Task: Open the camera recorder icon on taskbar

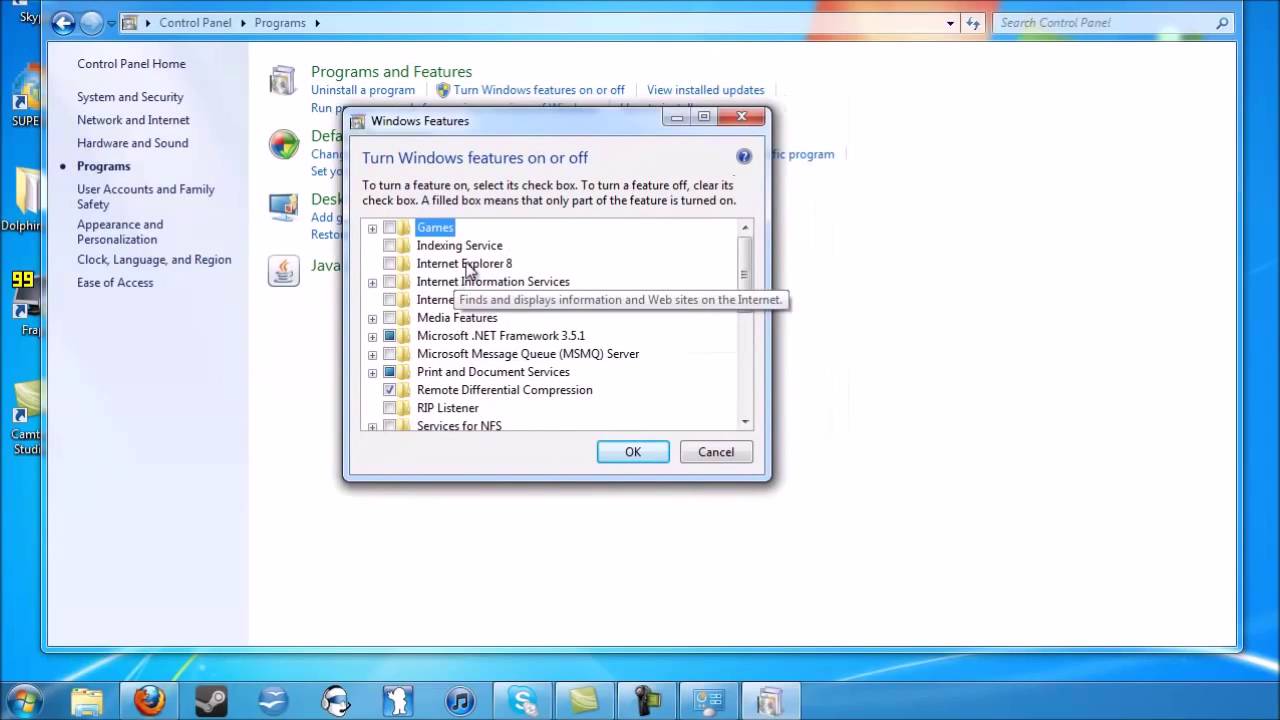Action: pyautogui.click(x=646, y=700)
